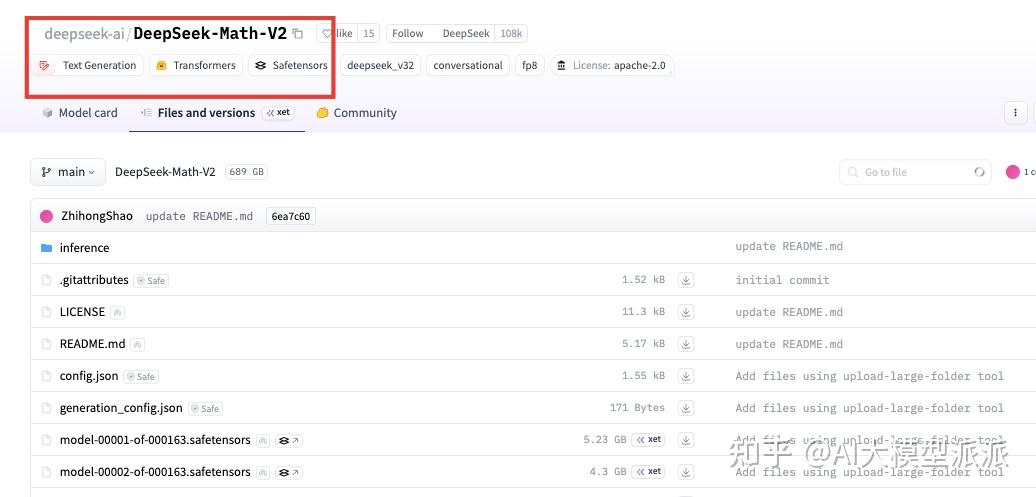This screenshot has width=1036, height=497.
Task: Click Safe badge next to .gitattributes
Action: [151, 280]
